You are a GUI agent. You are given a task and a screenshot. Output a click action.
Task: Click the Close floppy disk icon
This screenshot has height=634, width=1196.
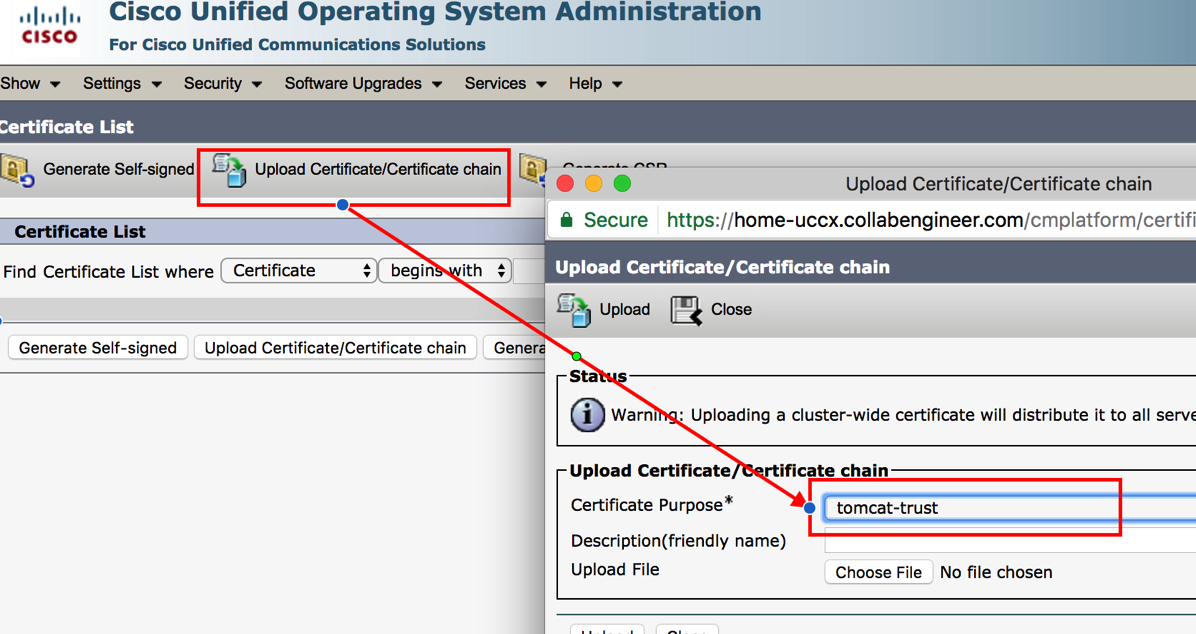point(686,310)
